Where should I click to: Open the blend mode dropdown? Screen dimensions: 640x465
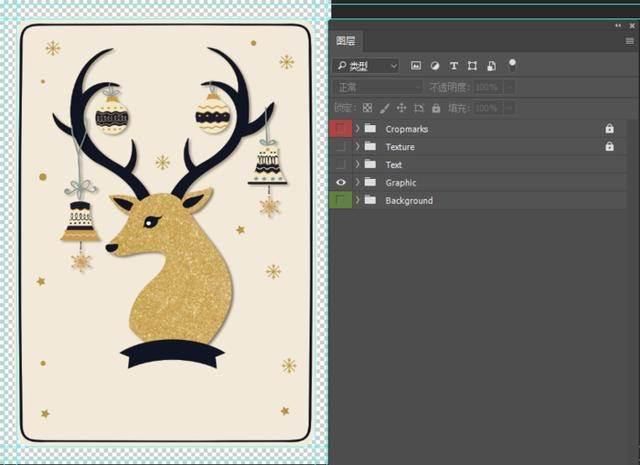378,87
